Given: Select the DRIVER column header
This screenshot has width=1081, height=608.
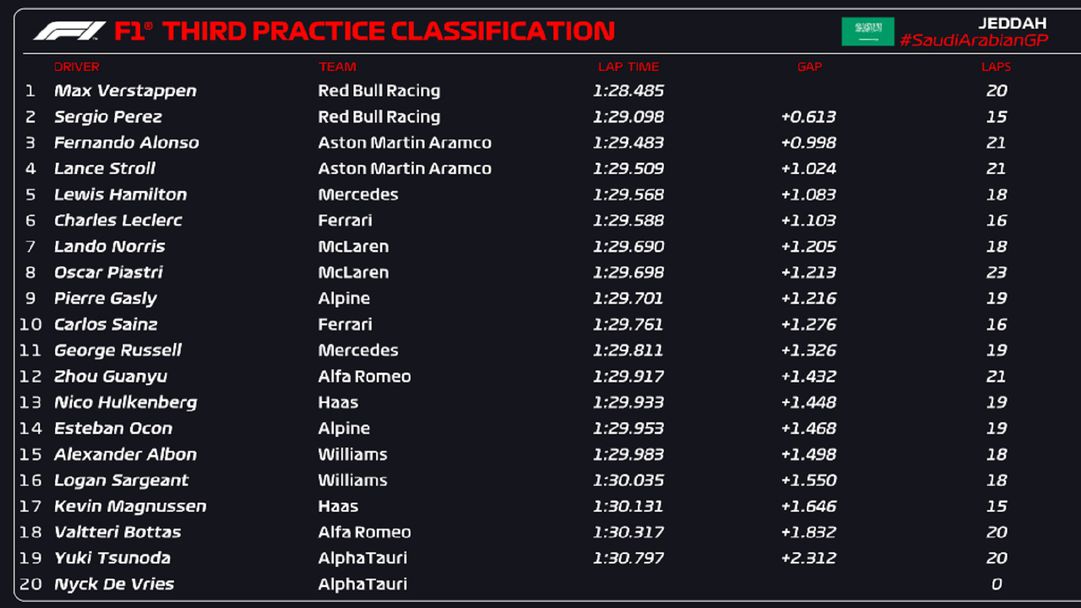Looking at the screenshot, I should [77, 67].
